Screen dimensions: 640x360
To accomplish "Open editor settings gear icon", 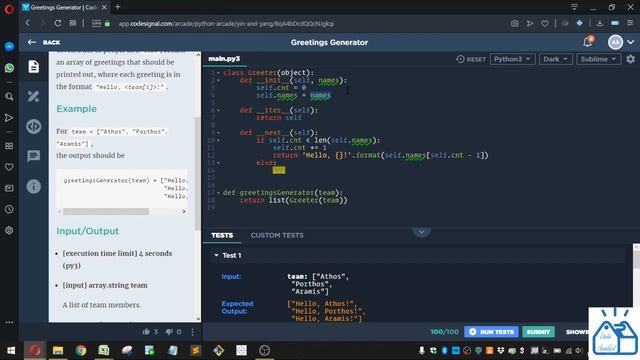I will (631, 59).
